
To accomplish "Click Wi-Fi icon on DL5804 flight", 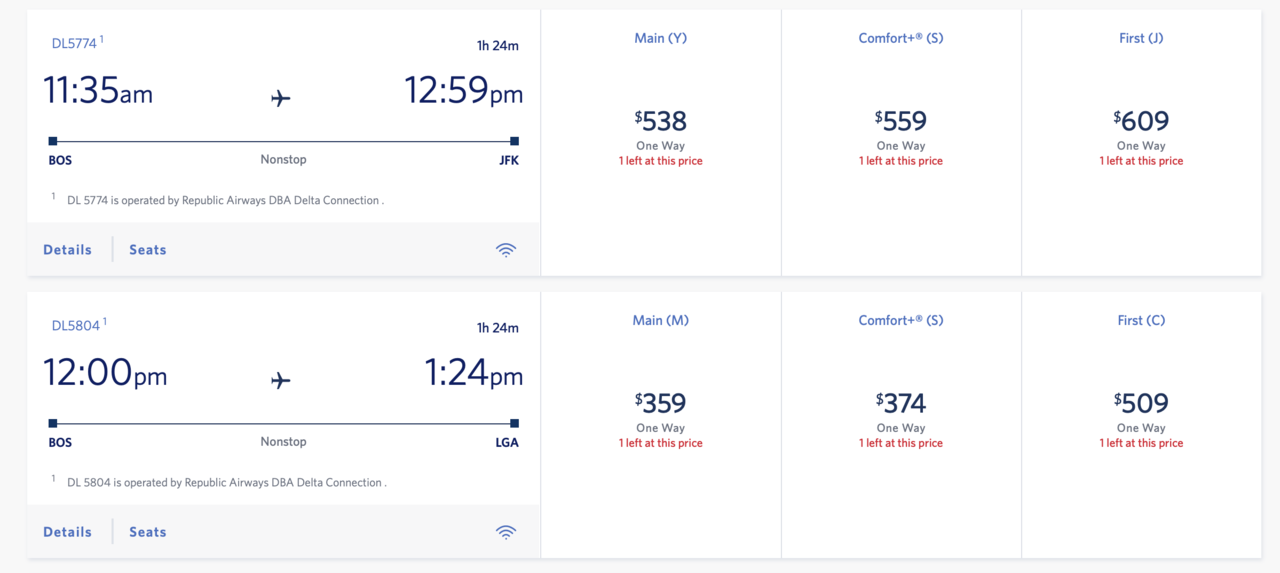I will [x=506, y=532].
